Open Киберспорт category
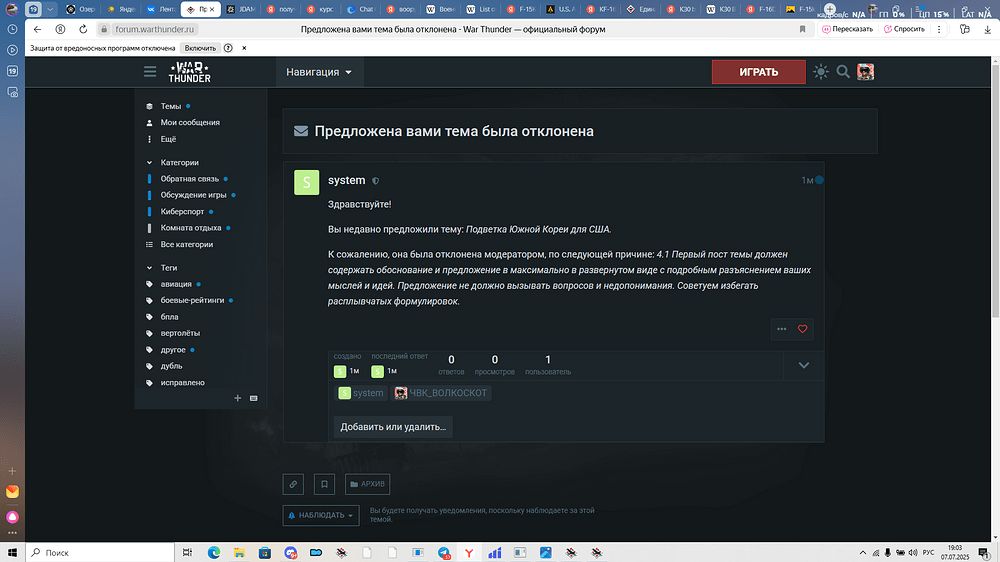 pos(182,212)
